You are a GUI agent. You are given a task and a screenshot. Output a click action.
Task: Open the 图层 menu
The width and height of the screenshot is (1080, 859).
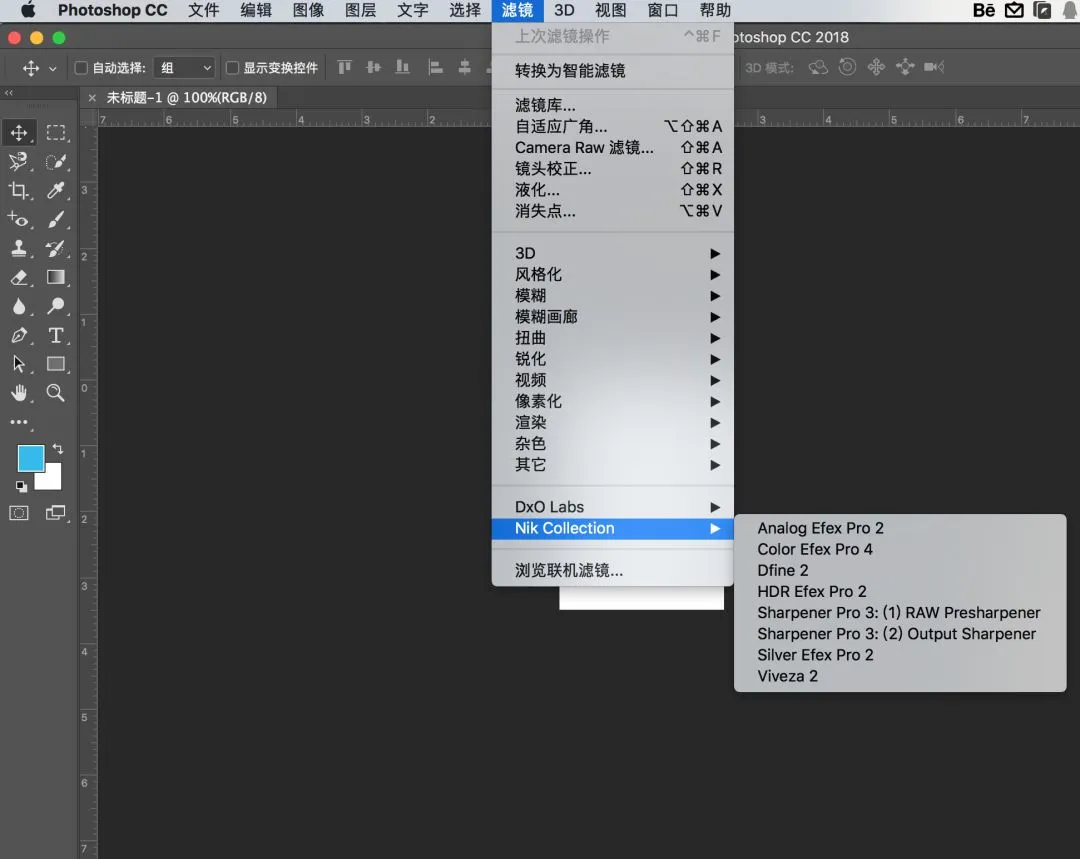[360, 10]
